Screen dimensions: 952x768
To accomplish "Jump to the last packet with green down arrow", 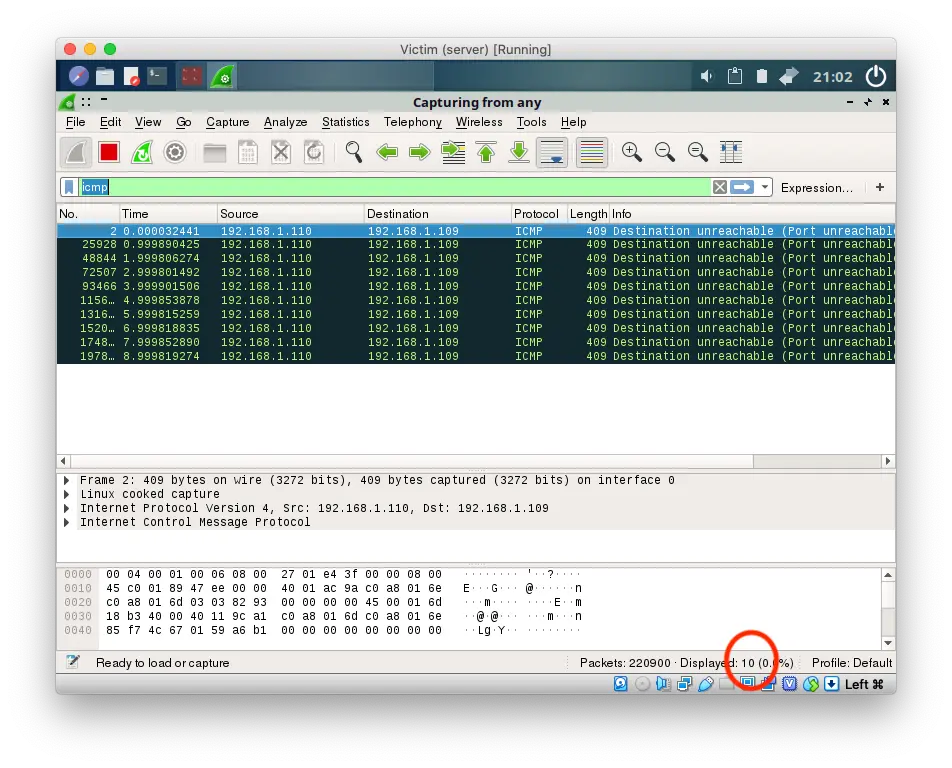I will point(518,151).
